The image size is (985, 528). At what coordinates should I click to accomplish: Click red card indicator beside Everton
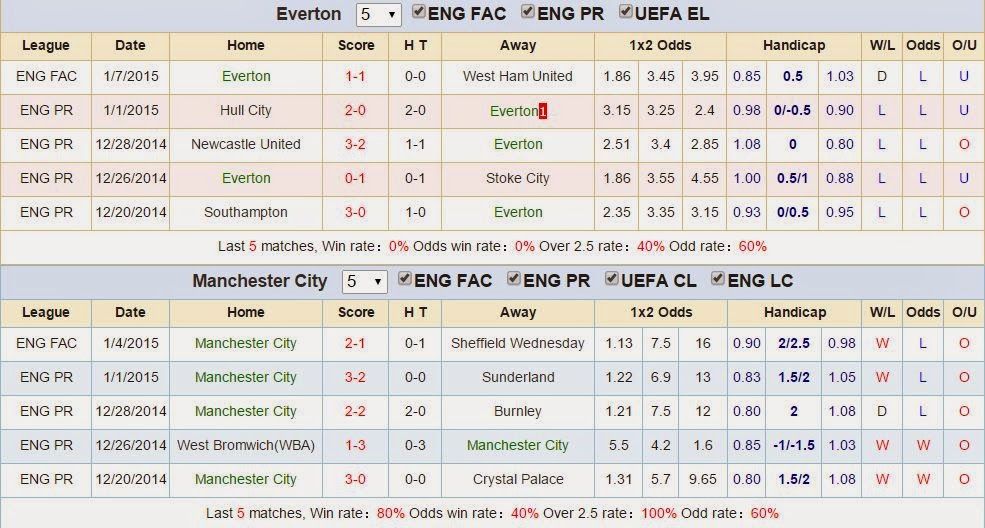(x=543, y=111)
